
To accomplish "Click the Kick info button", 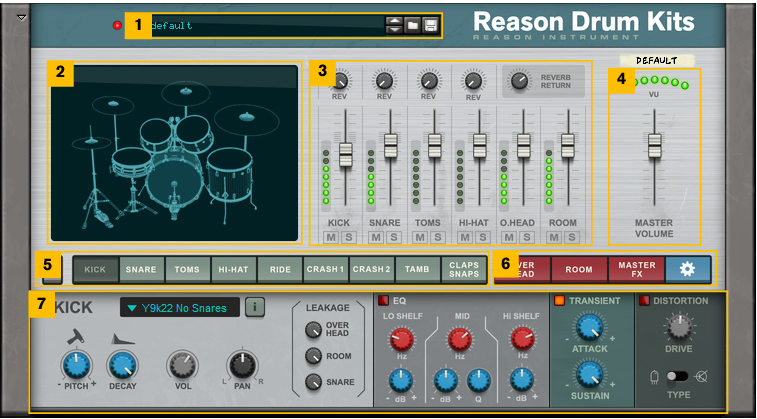I will [x=254, y=307].
